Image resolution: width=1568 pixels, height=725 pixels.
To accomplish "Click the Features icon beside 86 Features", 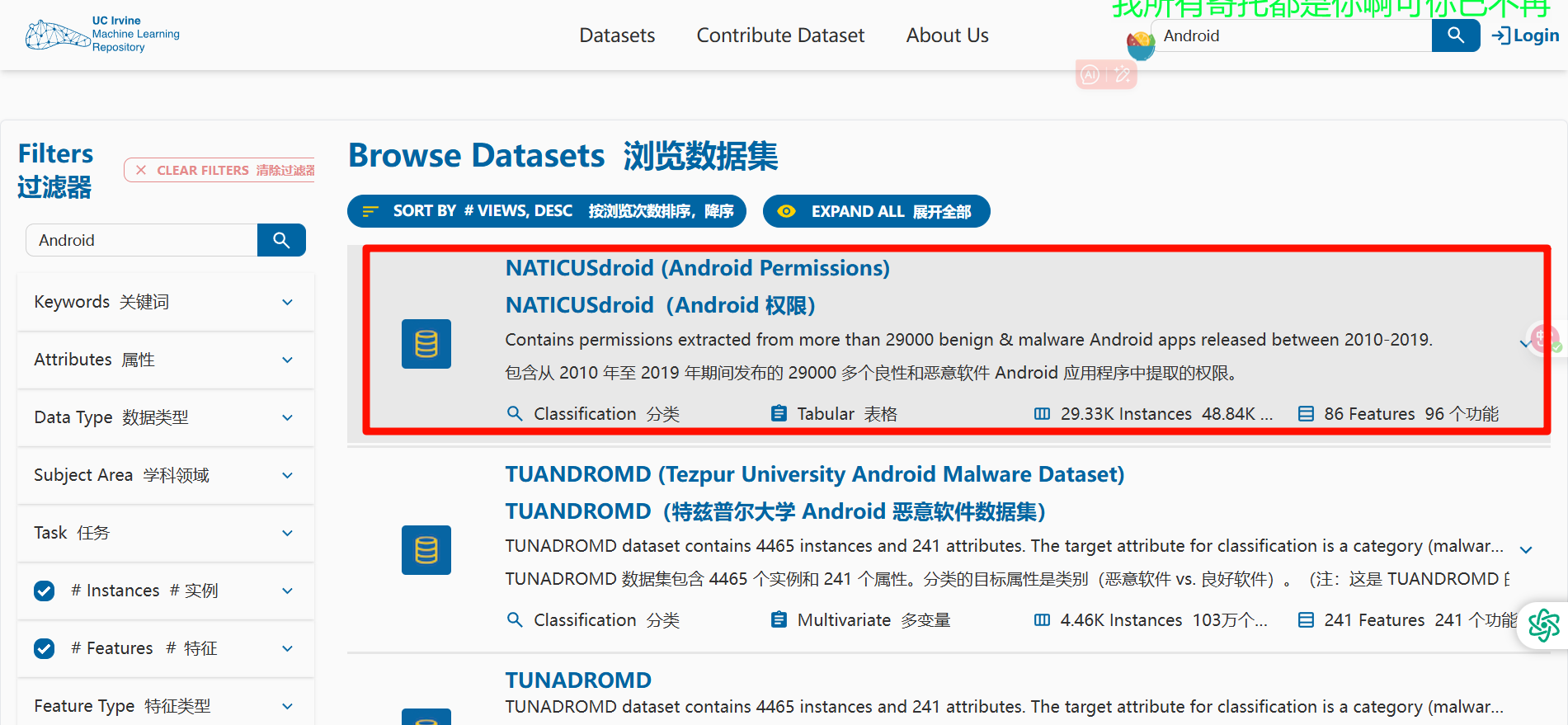I will 1306,413.
